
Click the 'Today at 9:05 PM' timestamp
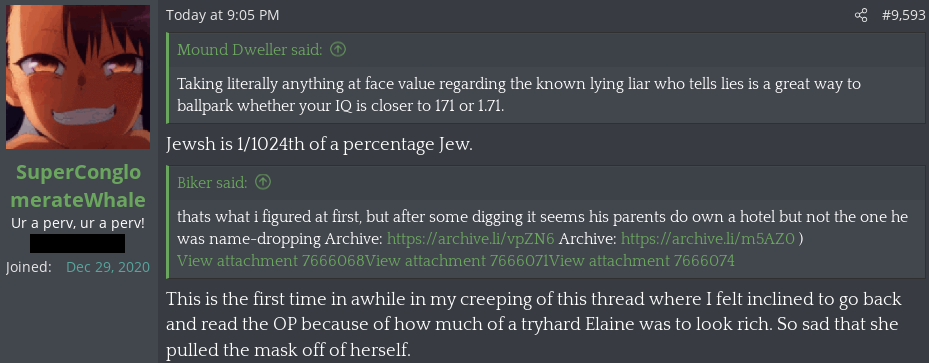pos(222,15)
